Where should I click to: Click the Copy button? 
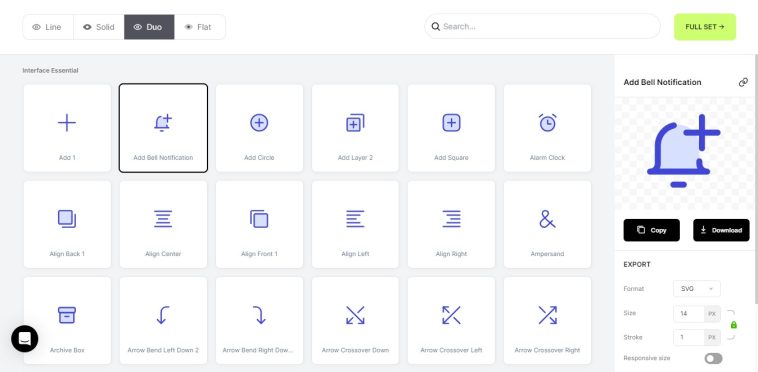[651, 230]
